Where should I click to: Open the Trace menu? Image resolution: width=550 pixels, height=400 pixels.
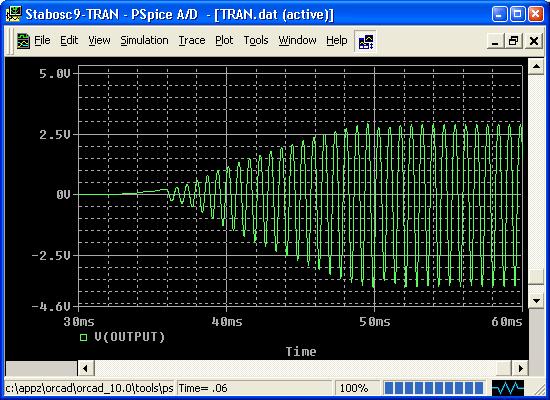pos(192,41)
